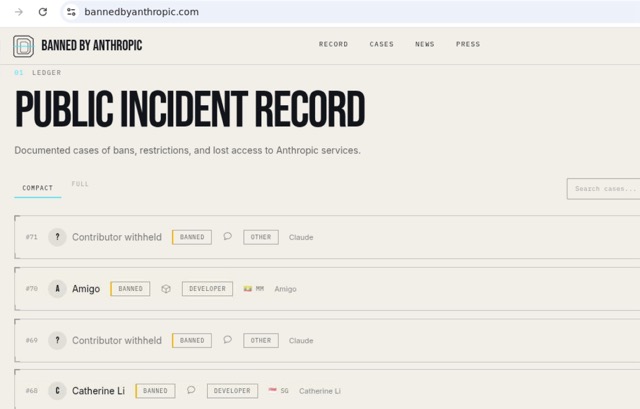The width and height of the screenshot is (640, 409).
Task: Click the case number #68
Action: [31, 391]
